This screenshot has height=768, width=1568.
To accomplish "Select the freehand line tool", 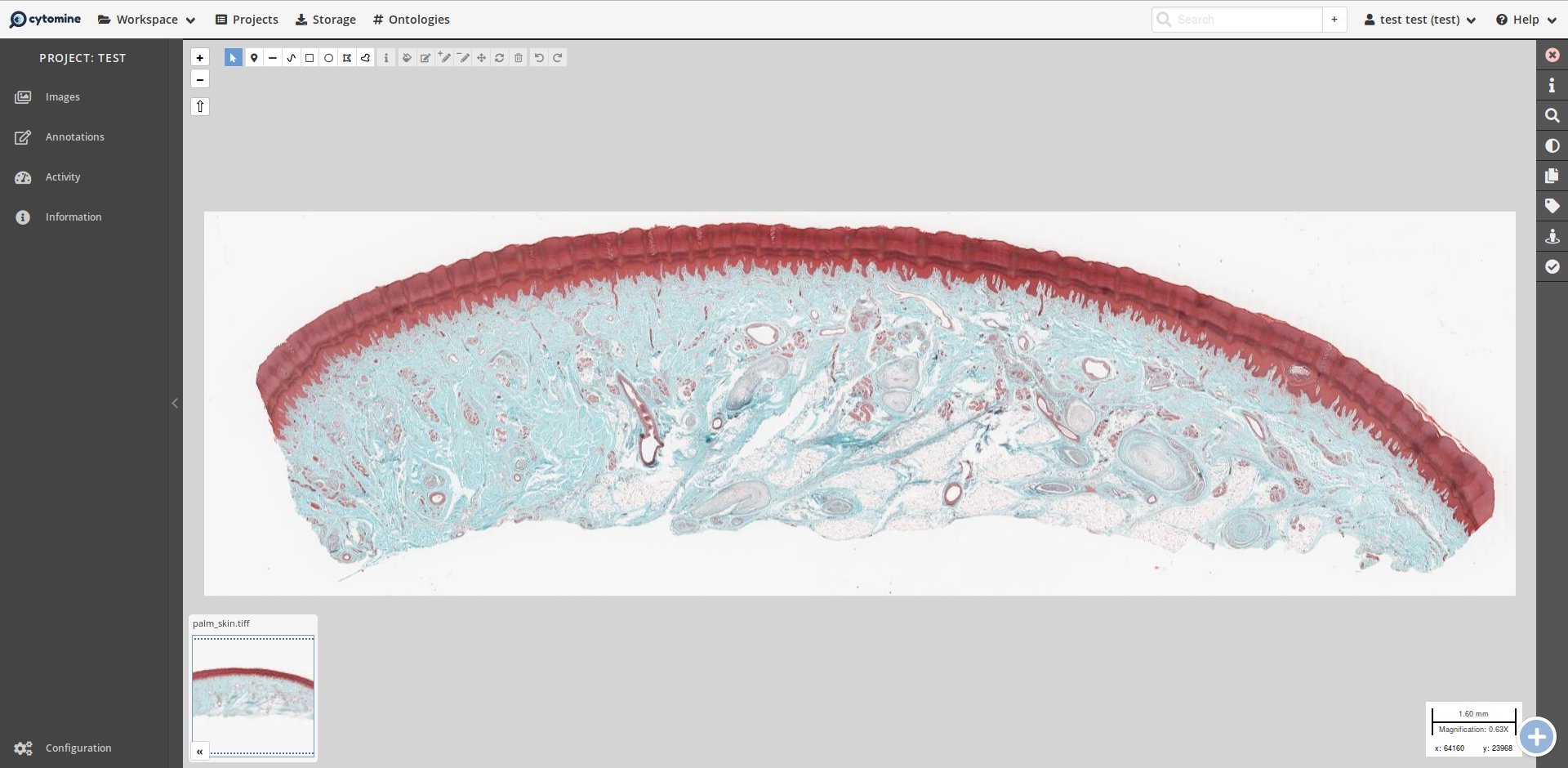I will [x=291, y=58].
